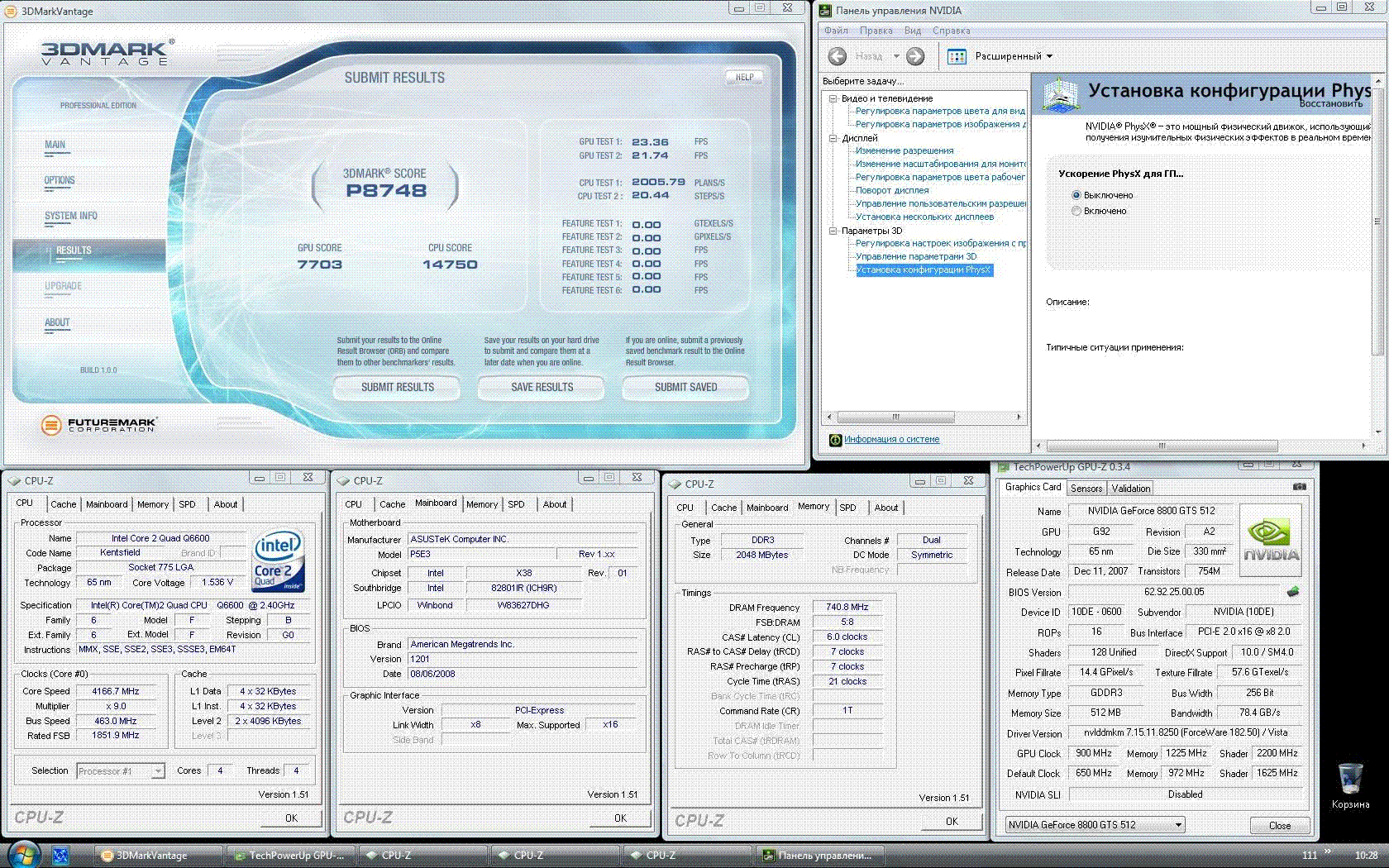The height and width of the screenshot is (868, 1389).
Task: Click the system info icon at bottom
Action: tap(836, 440)
